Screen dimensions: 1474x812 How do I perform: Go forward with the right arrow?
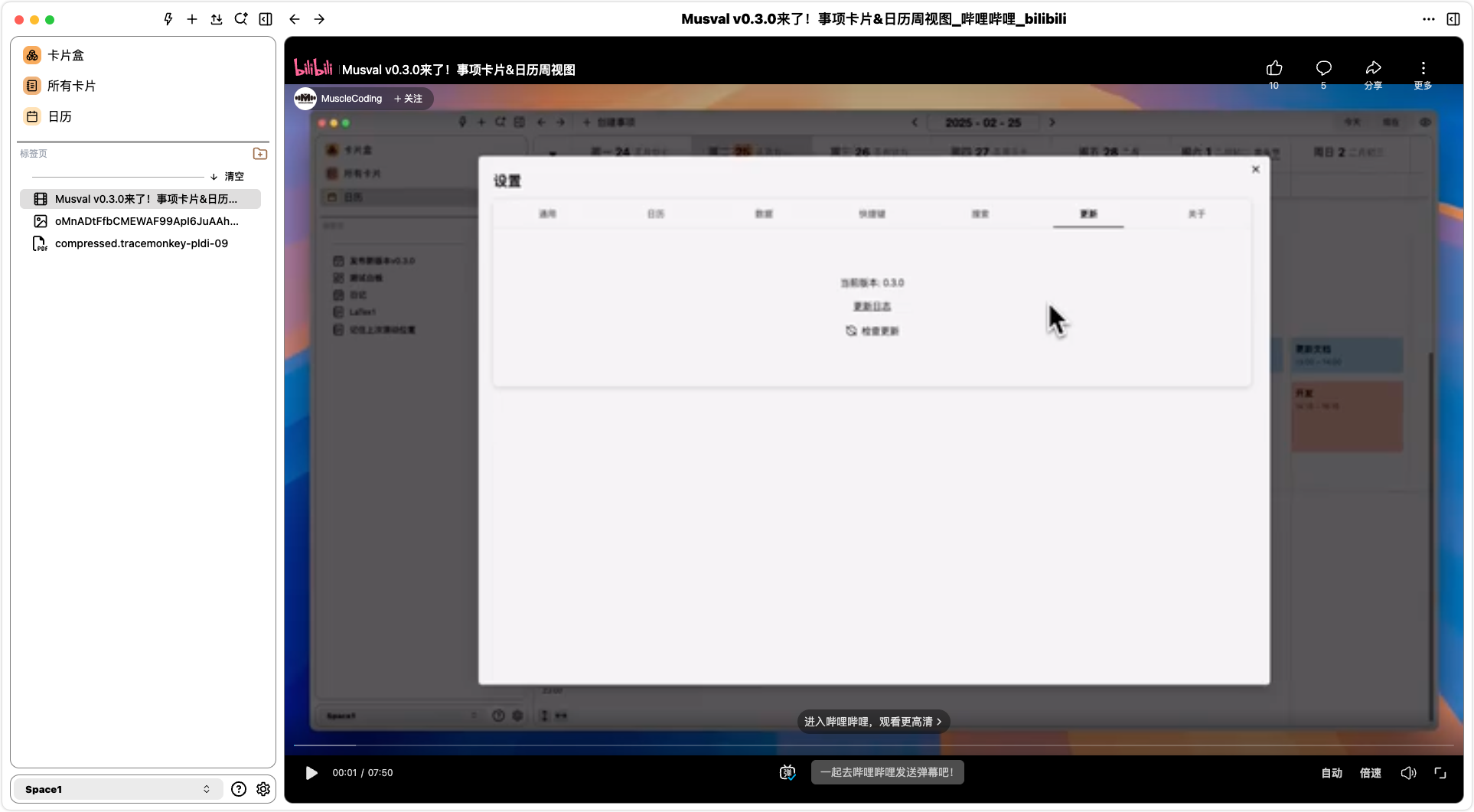(319, 19)
